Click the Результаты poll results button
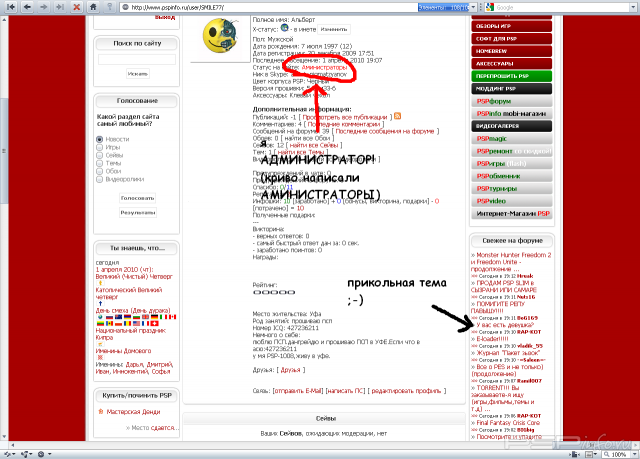 [x=137, y=213]
